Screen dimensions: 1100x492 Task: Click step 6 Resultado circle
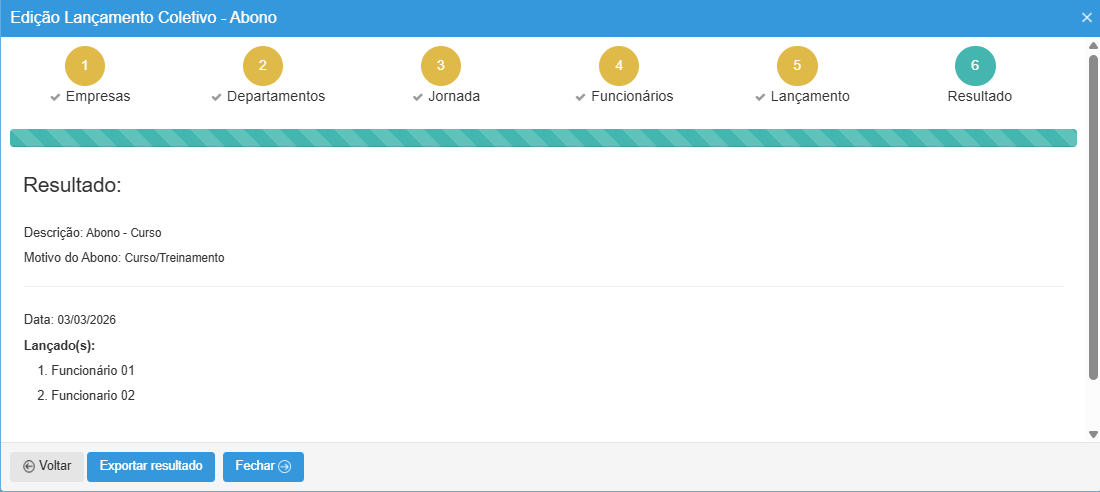[975, 66]
